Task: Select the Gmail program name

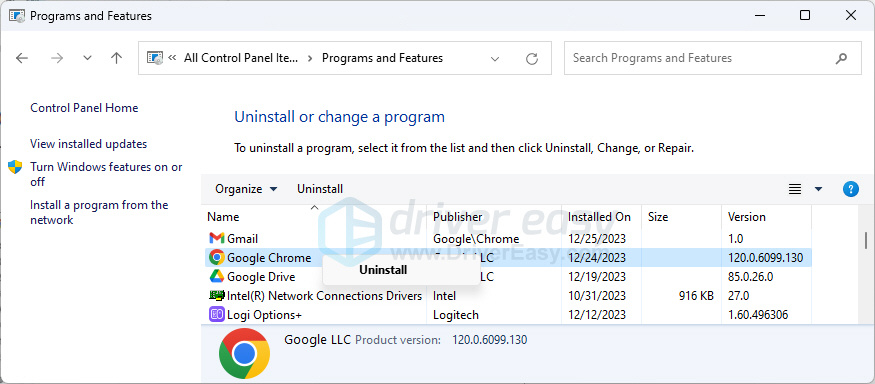Action: point(242,239)
